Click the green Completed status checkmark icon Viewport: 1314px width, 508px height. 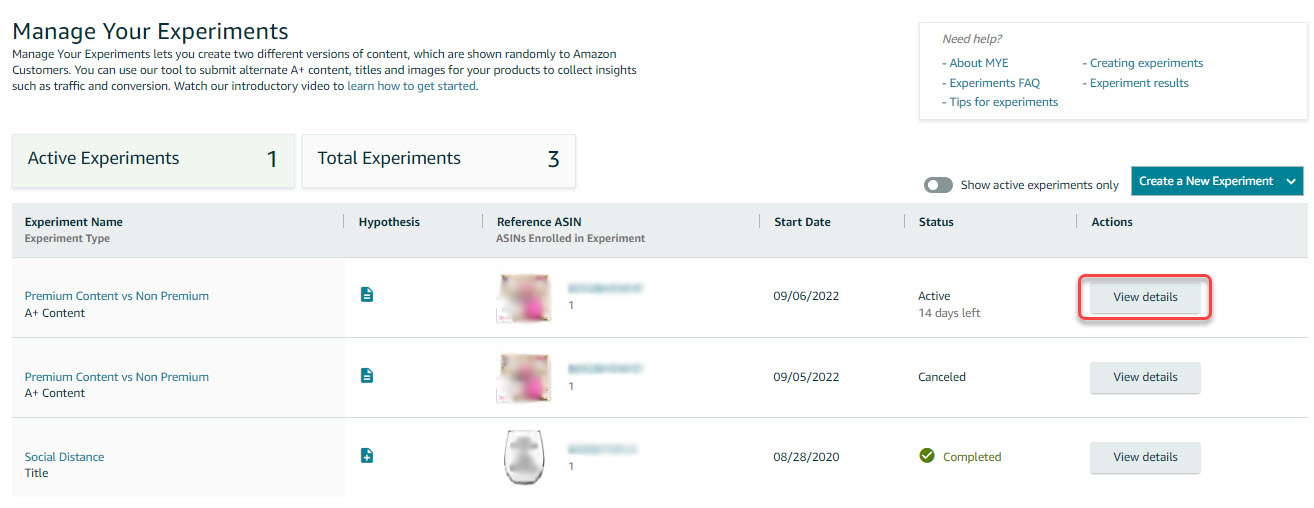point(927,456)
